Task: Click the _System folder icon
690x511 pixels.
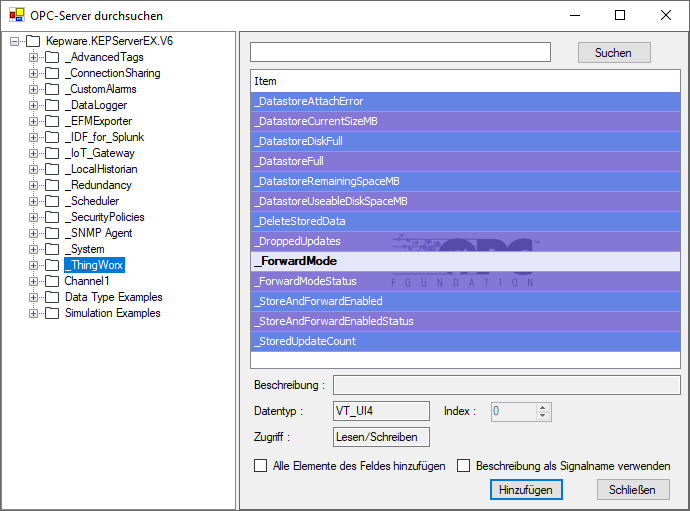Action: 52,249
